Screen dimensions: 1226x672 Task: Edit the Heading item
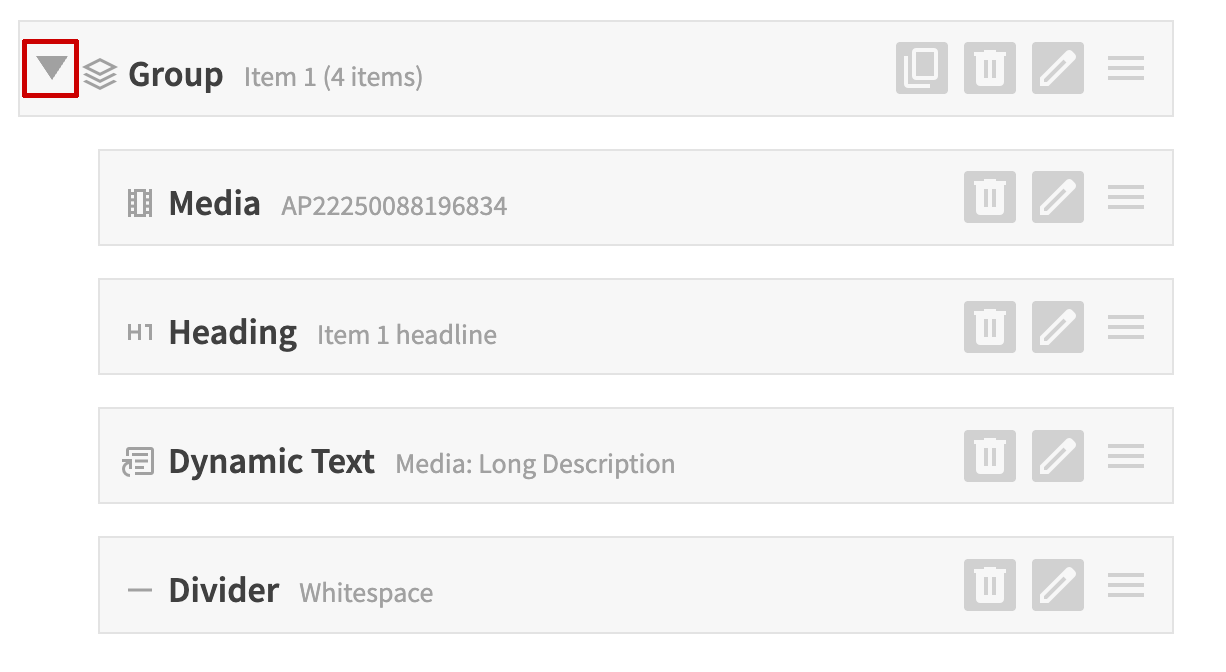[x=1057, y=327]
